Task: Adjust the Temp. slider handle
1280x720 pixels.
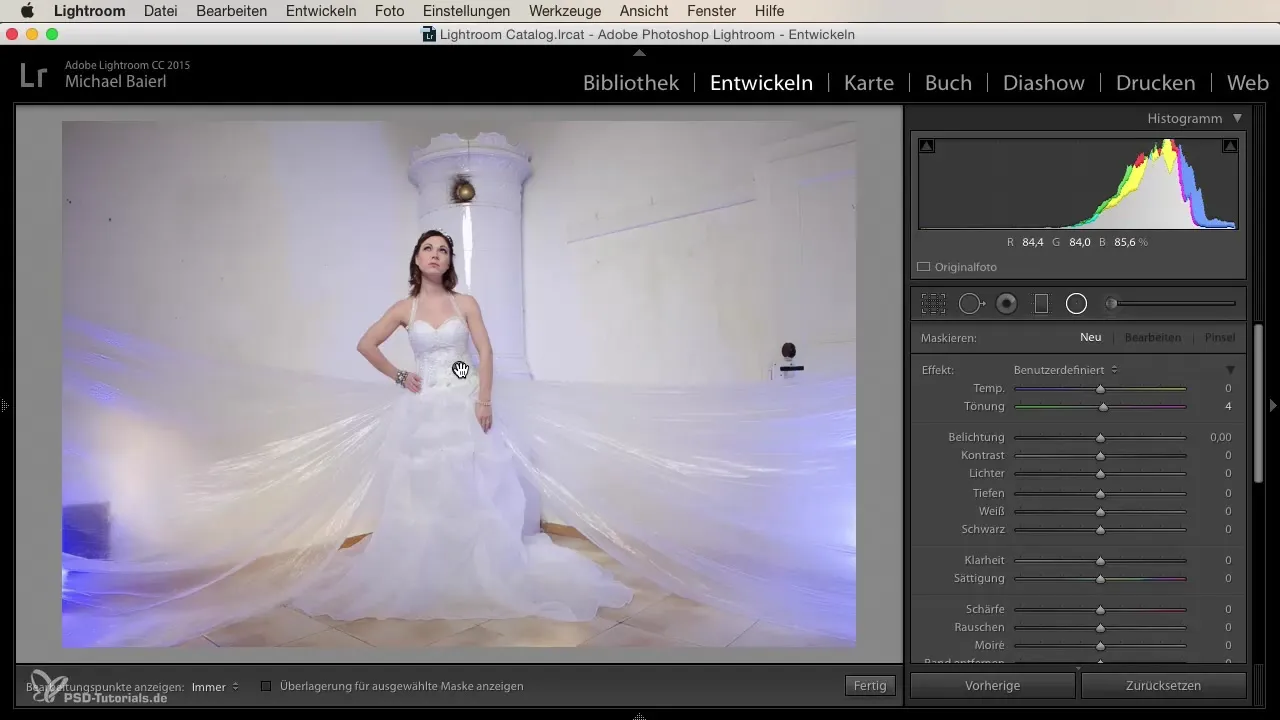Action: [x=1100, y=388]
